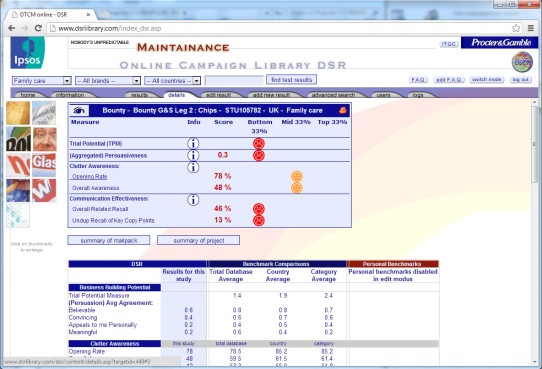Open summary of project
The width and height of the screenshot is (542, 369).
point(198,240)
